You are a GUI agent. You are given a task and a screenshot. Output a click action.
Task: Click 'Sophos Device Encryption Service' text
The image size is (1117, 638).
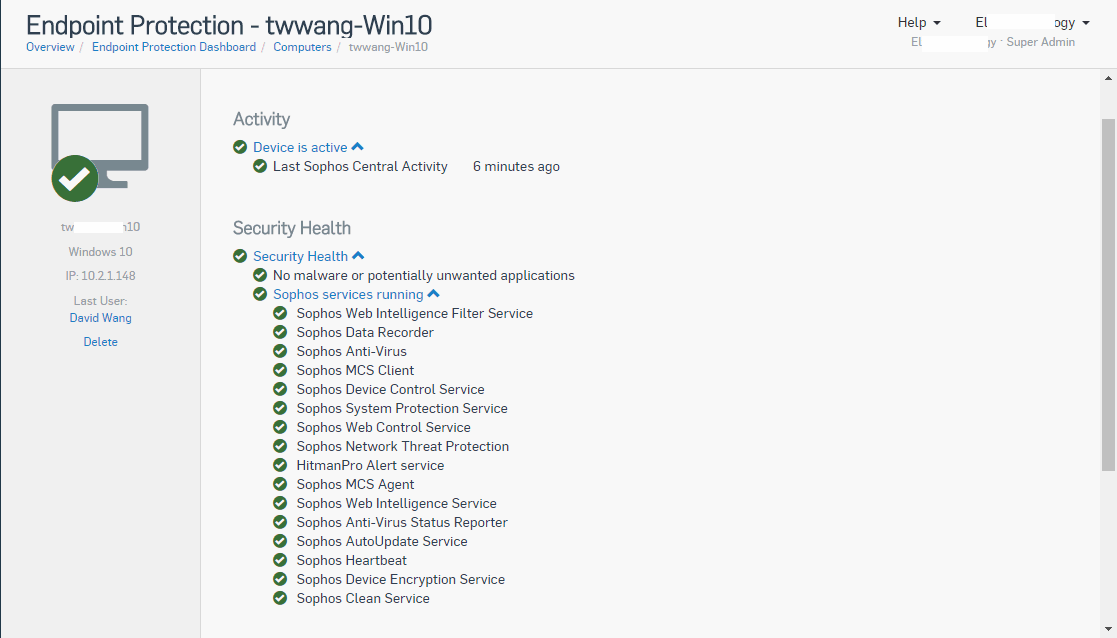[400, 580]
